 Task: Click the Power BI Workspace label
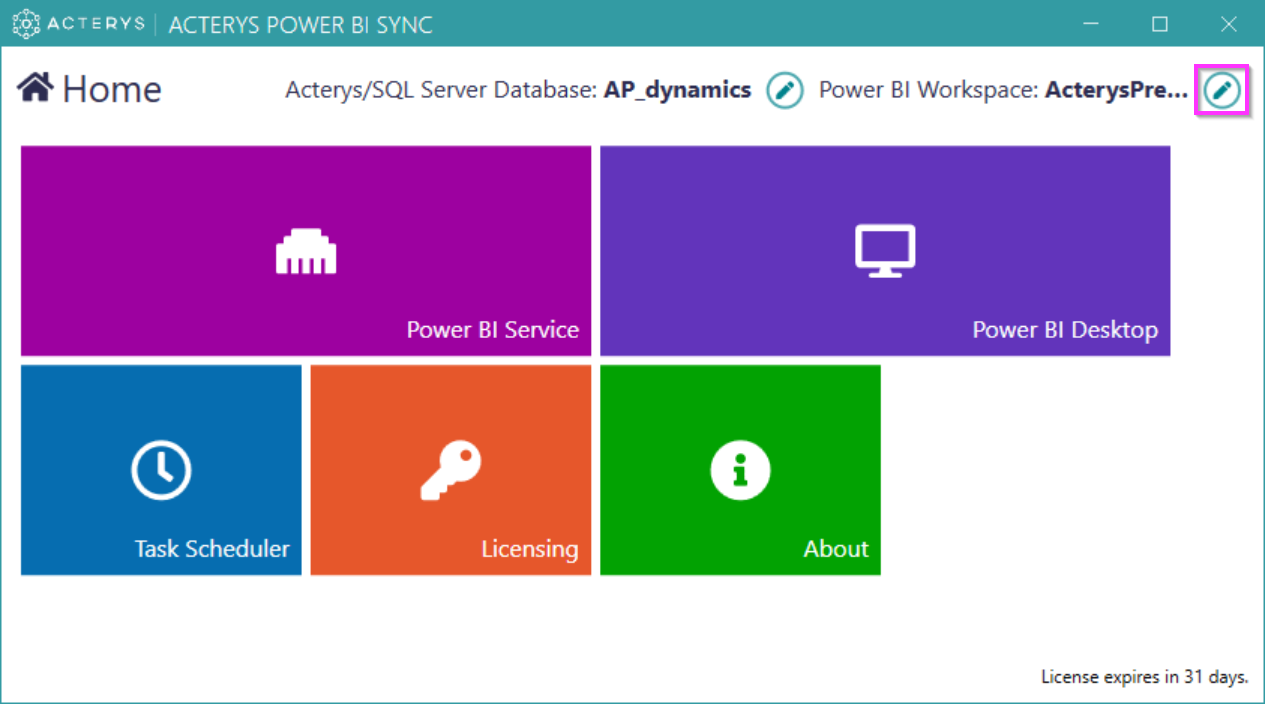929,90
